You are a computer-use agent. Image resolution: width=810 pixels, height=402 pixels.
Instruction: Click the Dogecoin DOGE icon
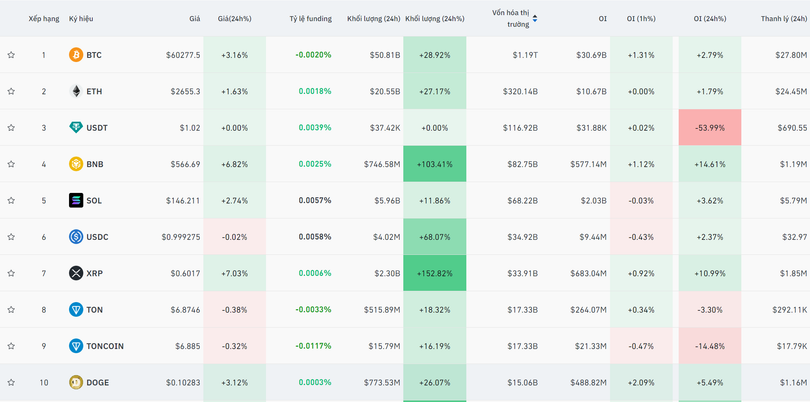[x=76, y=382]
